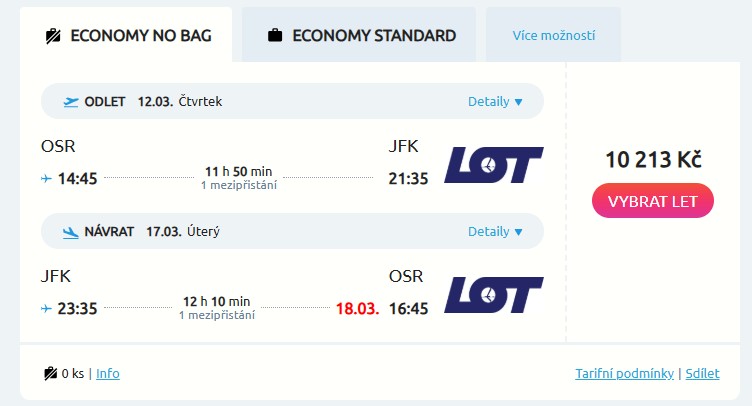The image size is (752, 406).
Task: Click the LOT airline logo for return flight
Action: tap(493, 295)
